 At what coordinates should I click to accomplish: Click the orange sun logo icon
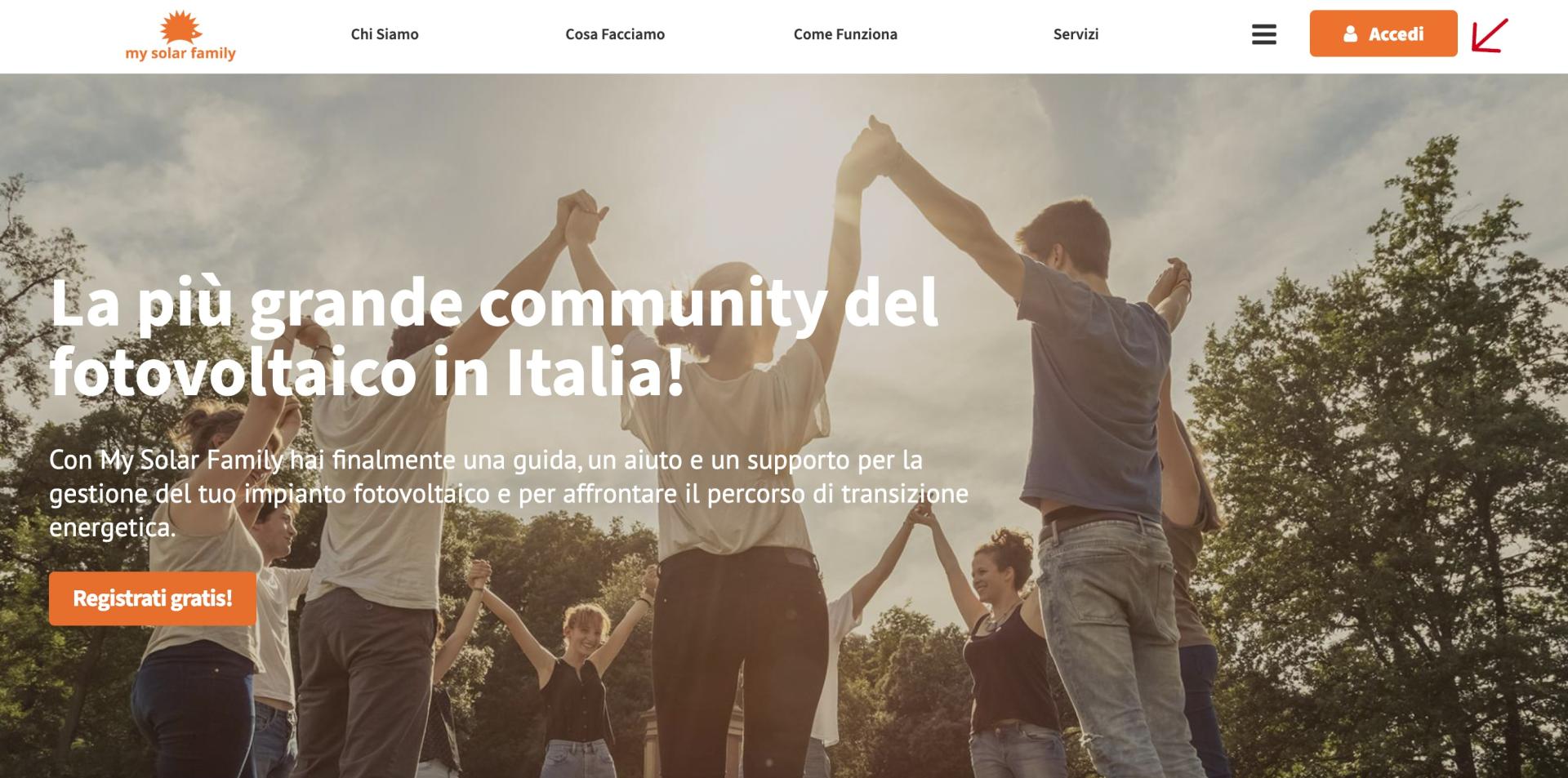click(x=180, y=27)
